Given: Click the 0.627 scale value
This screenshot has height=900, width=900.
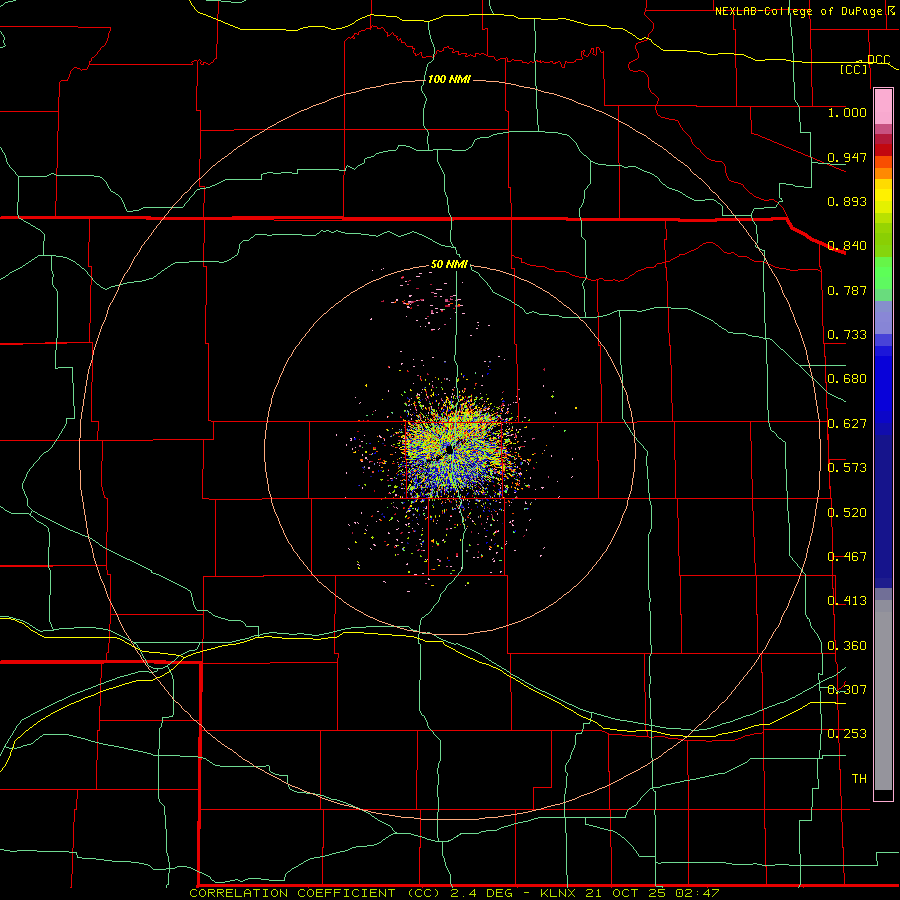Looking at the screenshot, I should 847,424.
